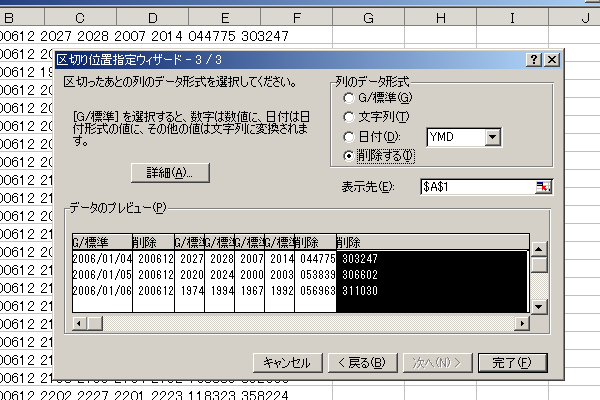Screen dimensions: 600x400
Task: Click preview cell 056963
Action: [x=318, y=291]
